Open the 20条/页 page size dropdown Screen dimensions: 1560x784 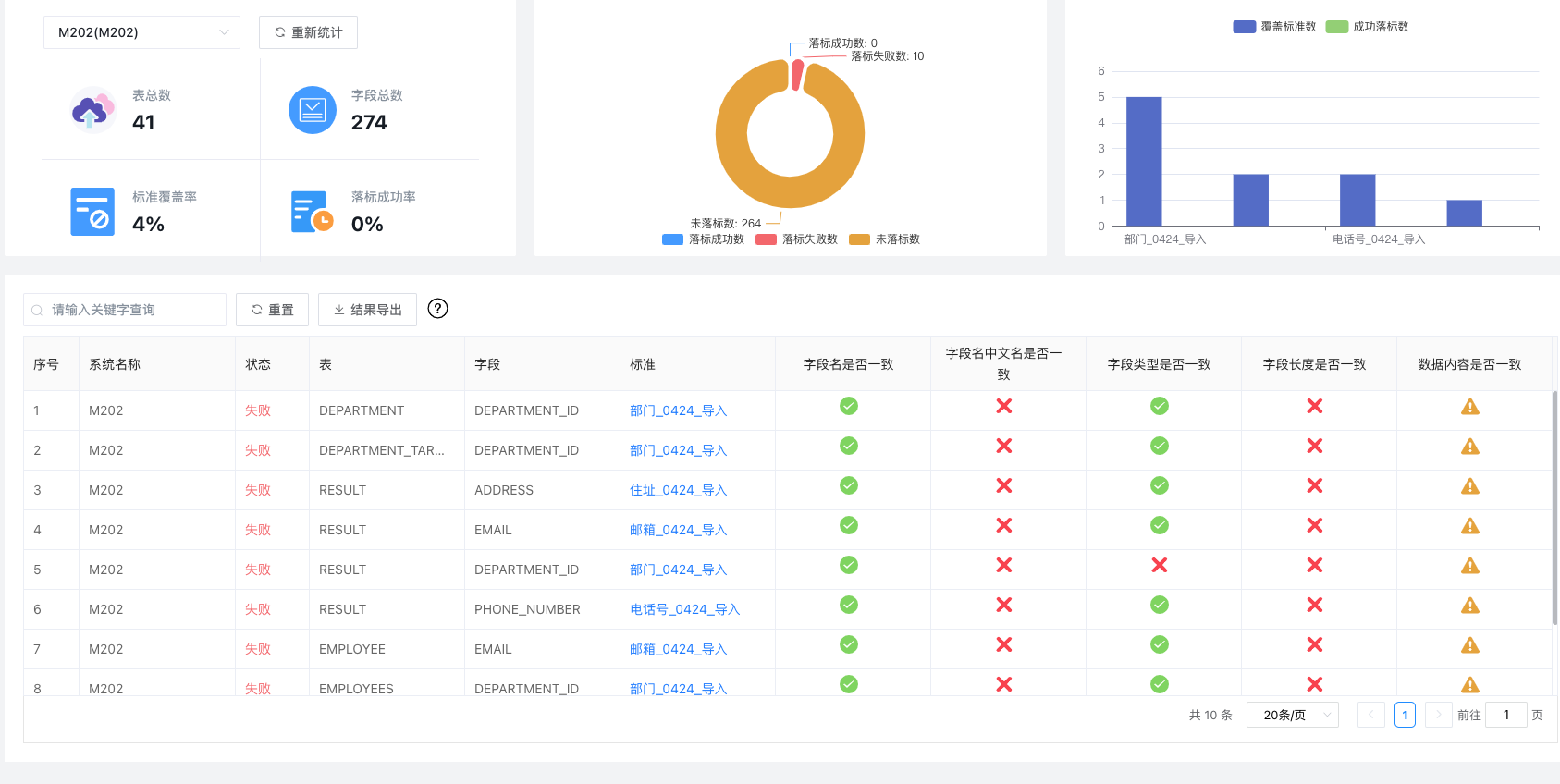[x=1292, y=715]
